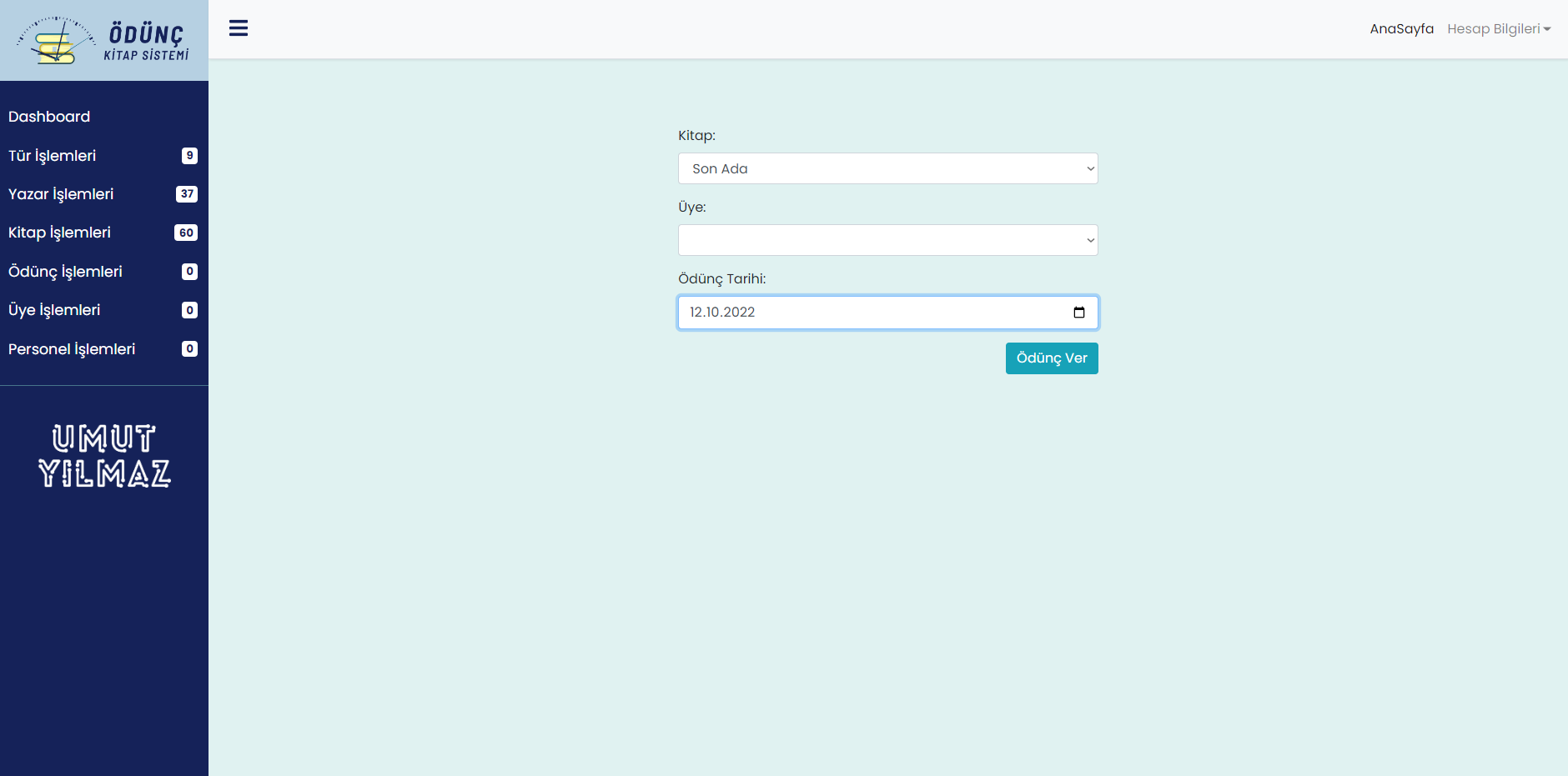This screenshot has height=776, width=1568.
Task: Toggle the hamburger sidebar menu icon
Action: (x=239, y=28)
